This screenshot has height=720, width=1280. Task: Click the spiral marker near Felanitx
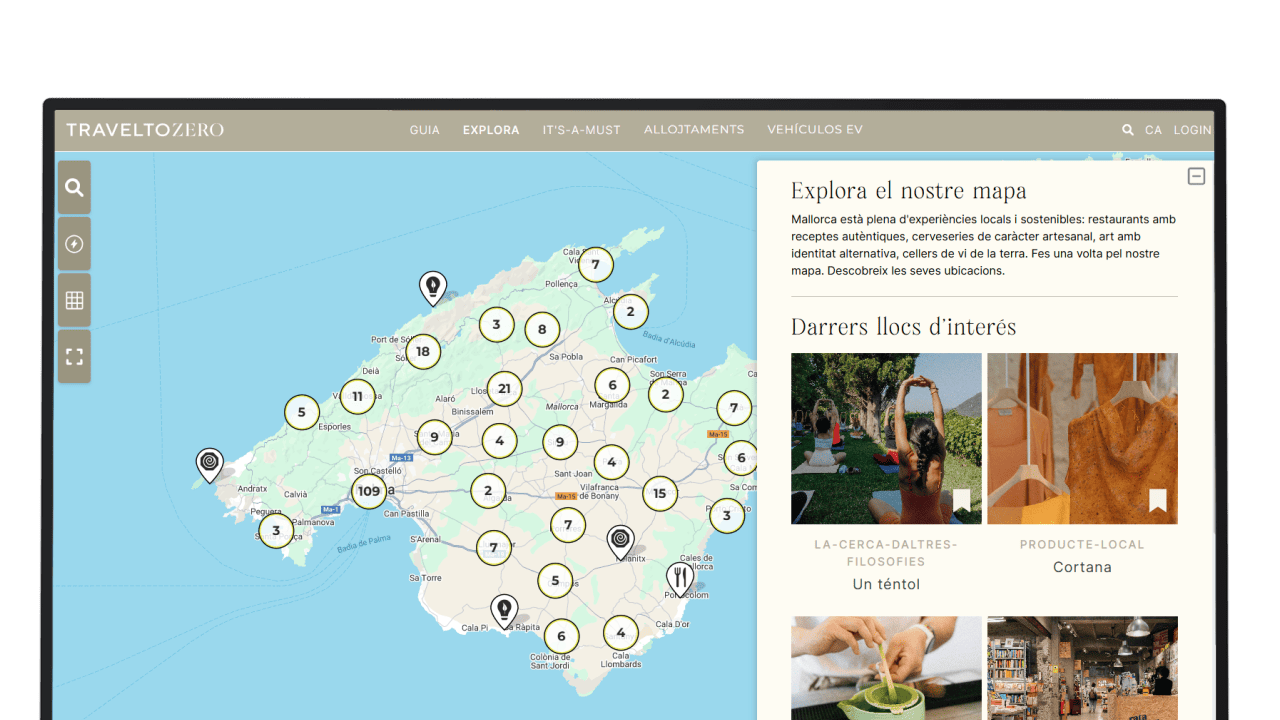pos(620,543)
